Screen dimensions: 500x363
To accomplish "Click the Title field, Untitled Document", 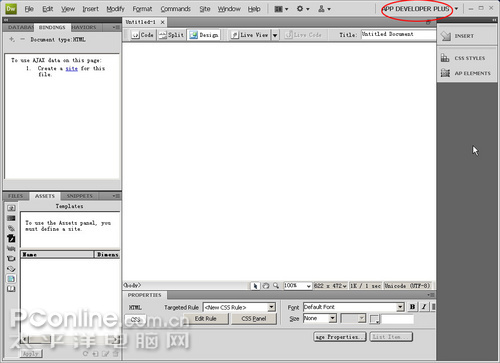I will click(x=398, y=34).
